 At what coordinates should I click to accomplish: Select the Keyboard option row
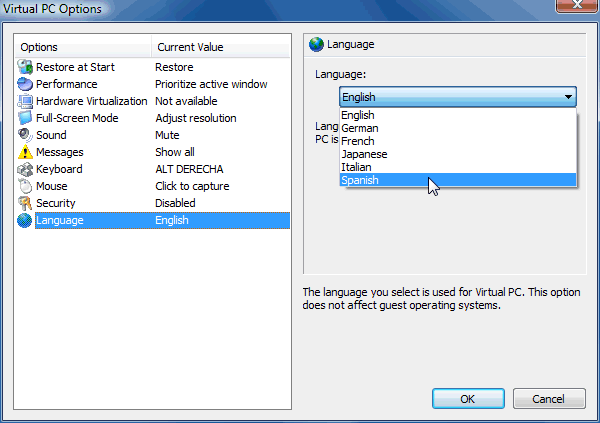click(153, 169)
